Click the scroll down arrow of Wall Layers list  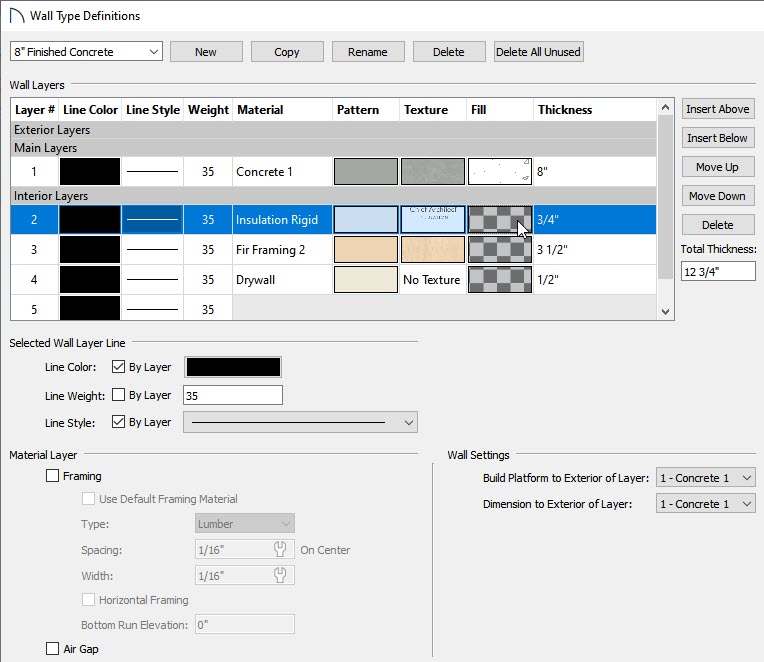coord(666,312)
